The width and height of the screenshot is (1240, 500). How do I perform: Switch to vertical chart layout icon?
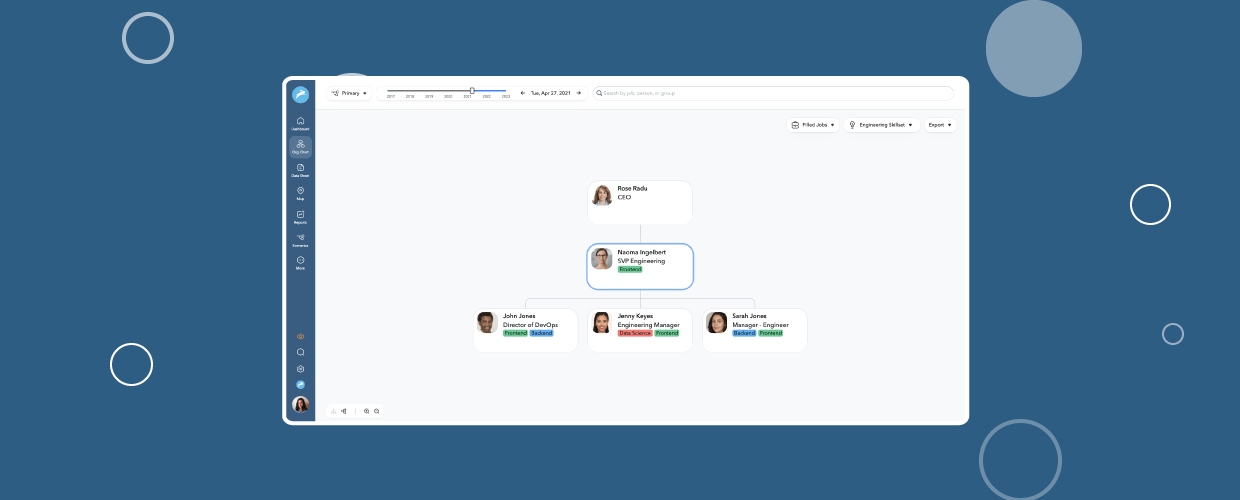point(334,411)
